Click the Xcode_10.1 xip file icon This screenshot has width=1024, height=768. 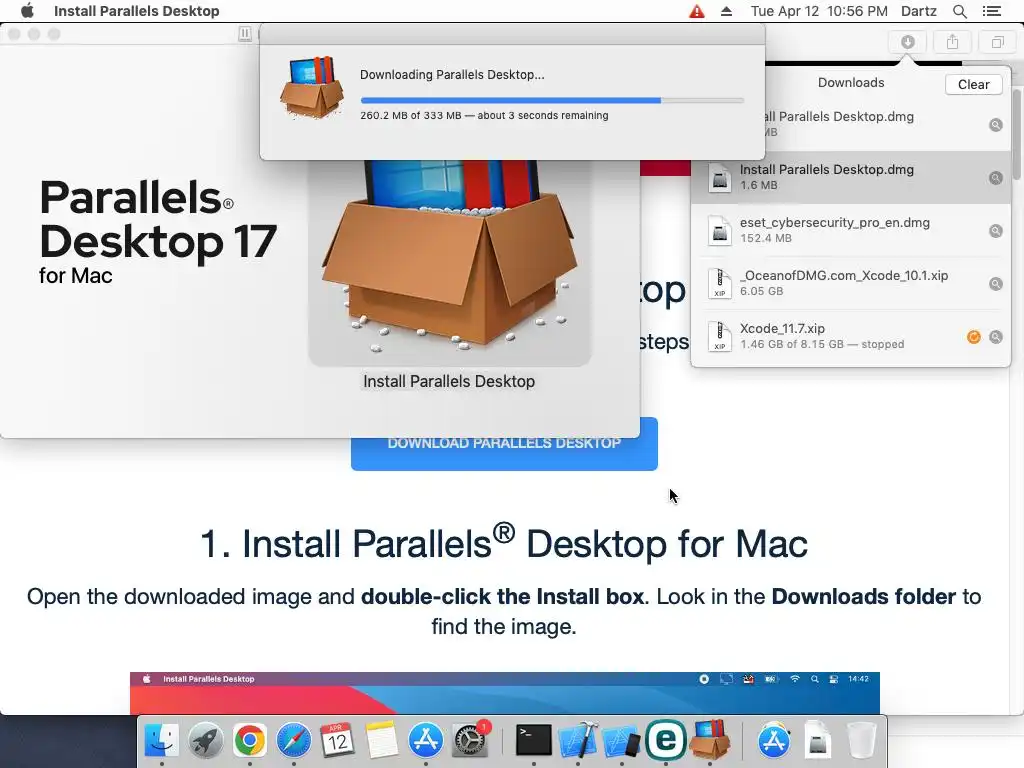click(720, 283)
